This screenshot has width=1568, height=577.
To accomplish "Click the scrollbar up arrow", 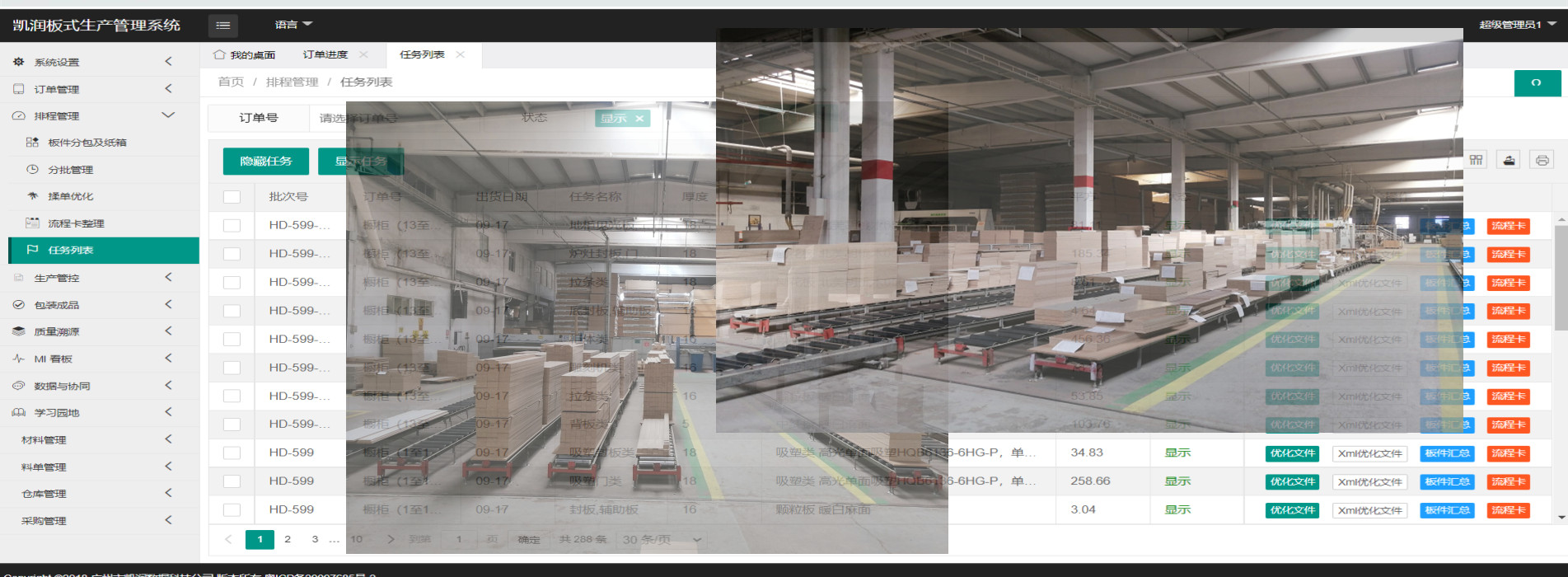I will (1561, 219).
